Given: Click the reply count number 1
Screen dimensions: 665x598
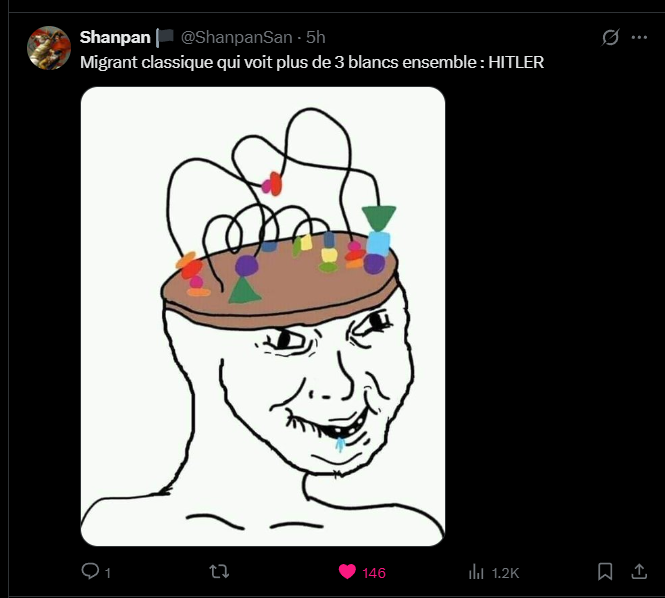Looking at the screenshot, I should [108, 573].
